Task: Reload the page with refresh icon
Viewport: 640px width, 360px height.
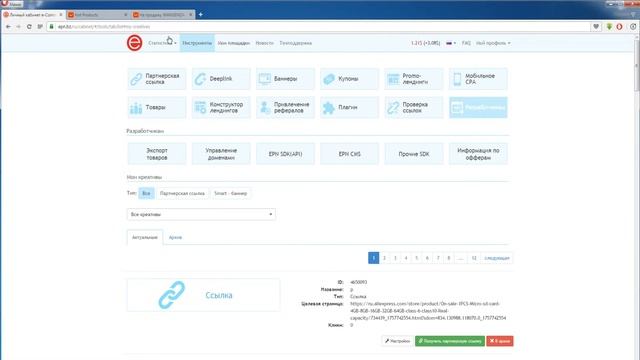Action: pos(29,27)
